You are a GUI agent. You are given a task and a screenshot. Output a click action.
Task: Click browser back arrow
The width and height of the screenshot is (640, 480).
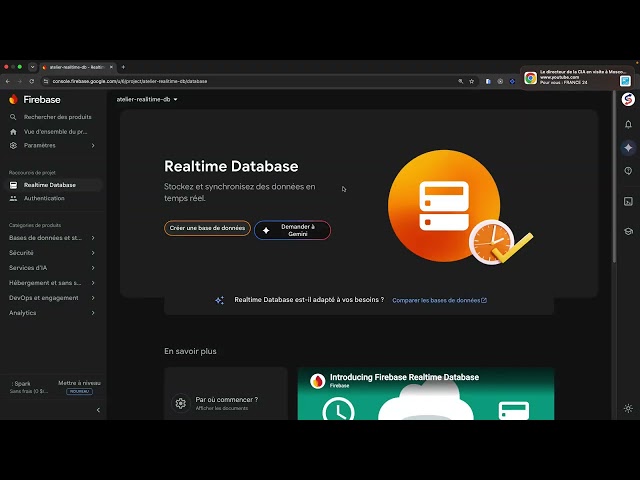8,81
